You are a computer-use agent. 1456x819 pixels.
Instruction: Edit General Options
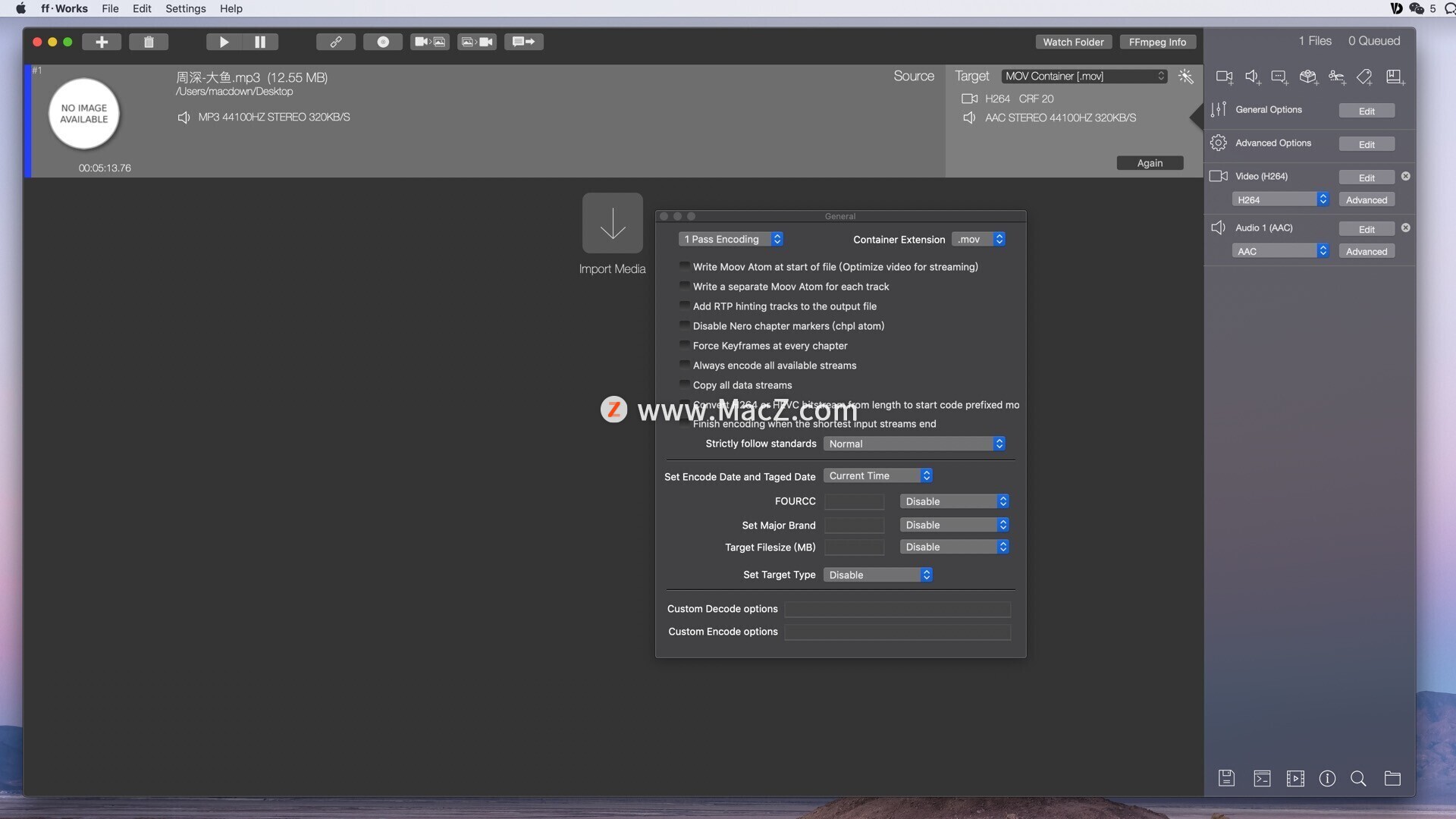click(1367, 111)
